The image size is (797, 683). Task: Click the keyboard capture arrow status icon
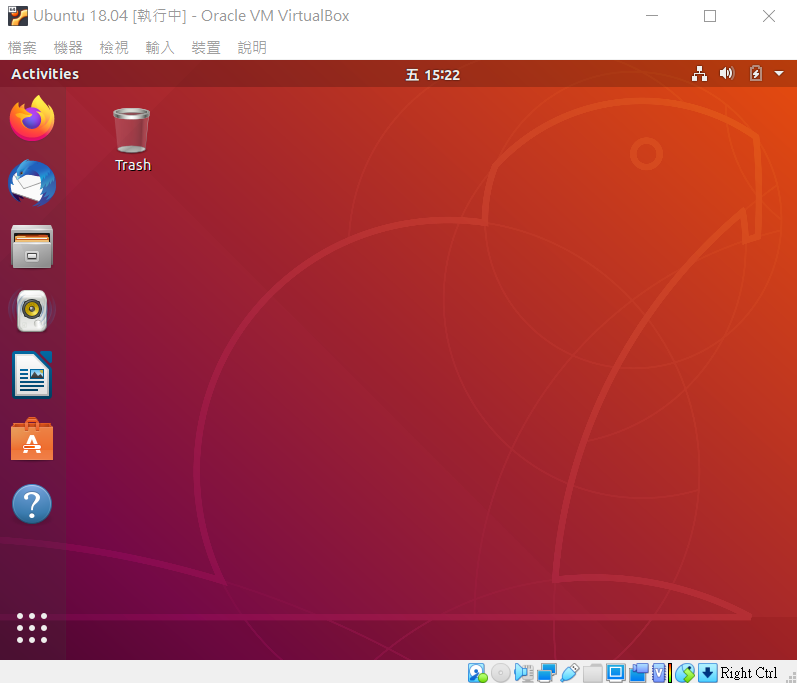tap(708, 672)
